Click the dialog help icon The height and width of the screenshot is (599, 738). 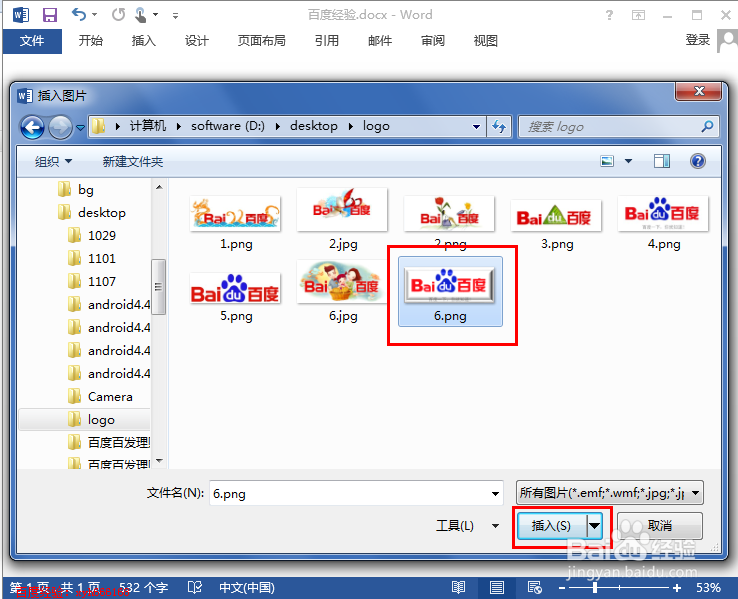point(698,161)
